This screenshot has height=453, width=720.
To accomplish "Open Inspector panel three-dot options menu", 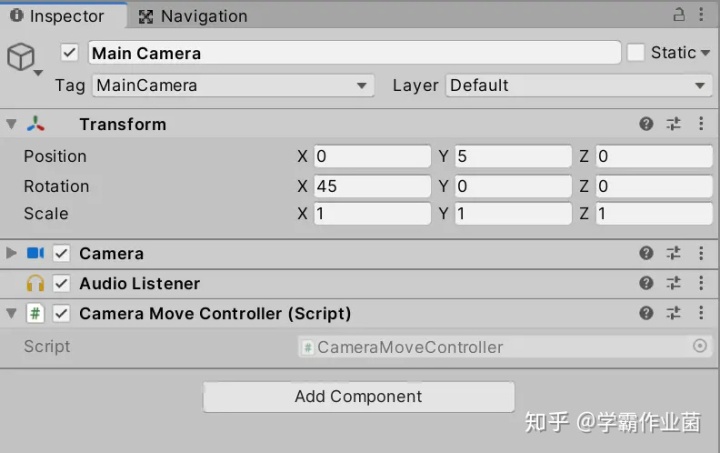I will tap(701, 14).
